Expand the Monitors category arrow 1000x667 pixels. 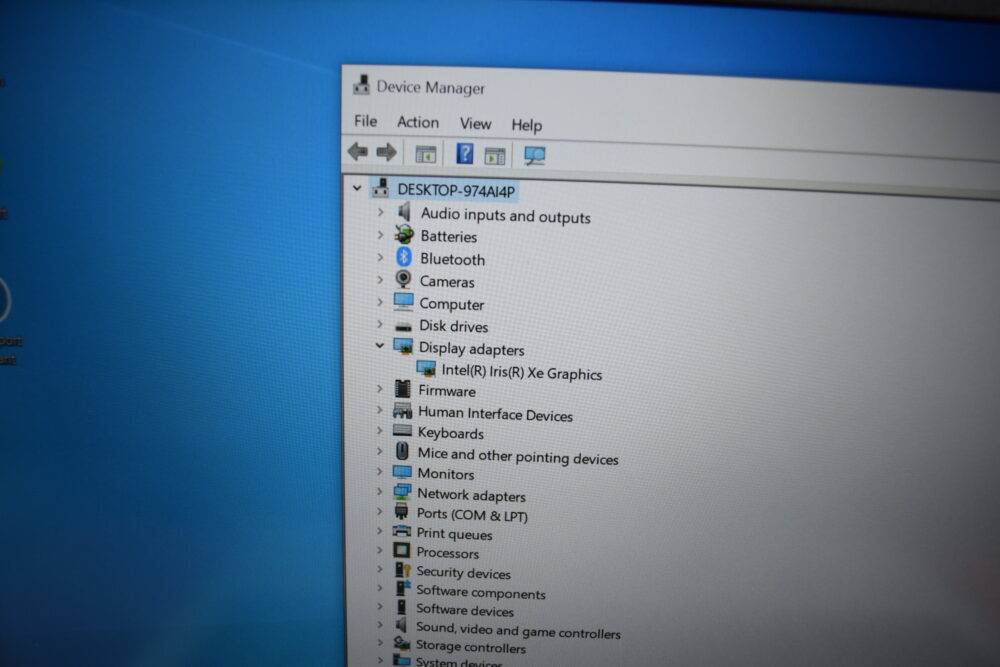[379, 471]
